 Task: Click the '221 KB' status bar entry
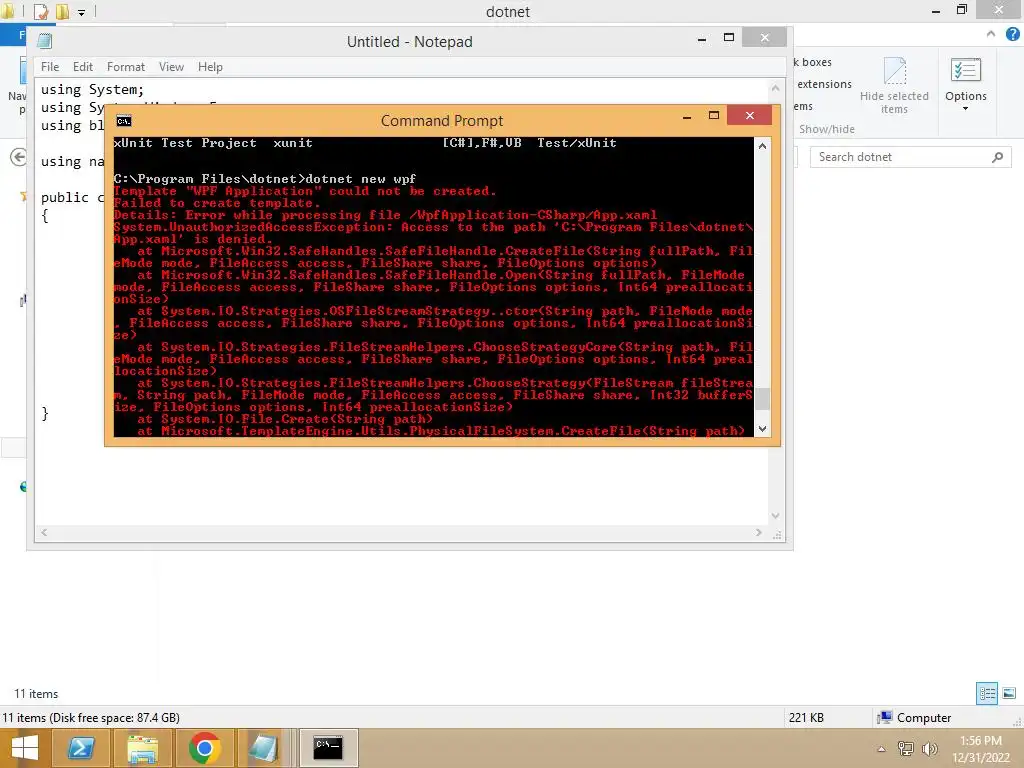[x=806, y=717]
